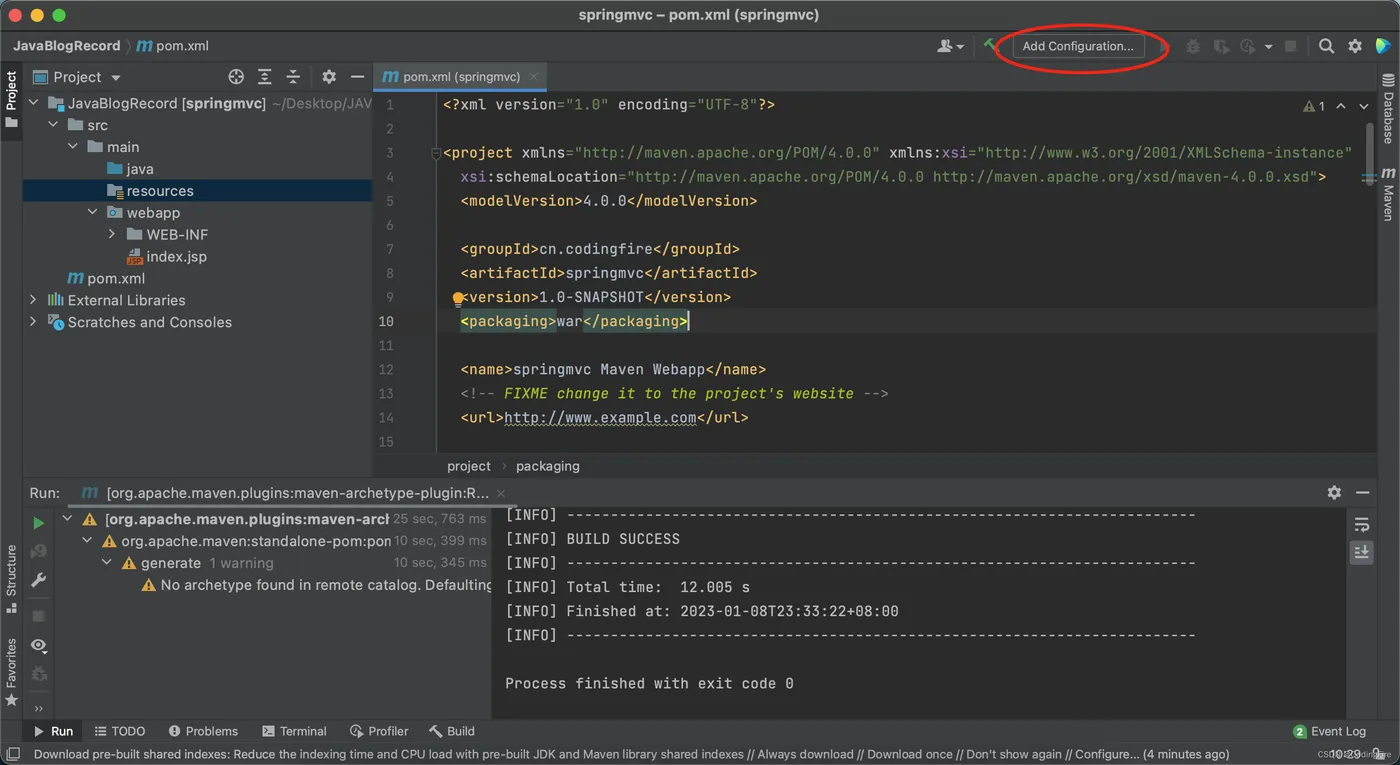The height and width of the screenshot is (765, 1400).
Task: Expand more Run actions double-chevron
Action: [39, 708]
